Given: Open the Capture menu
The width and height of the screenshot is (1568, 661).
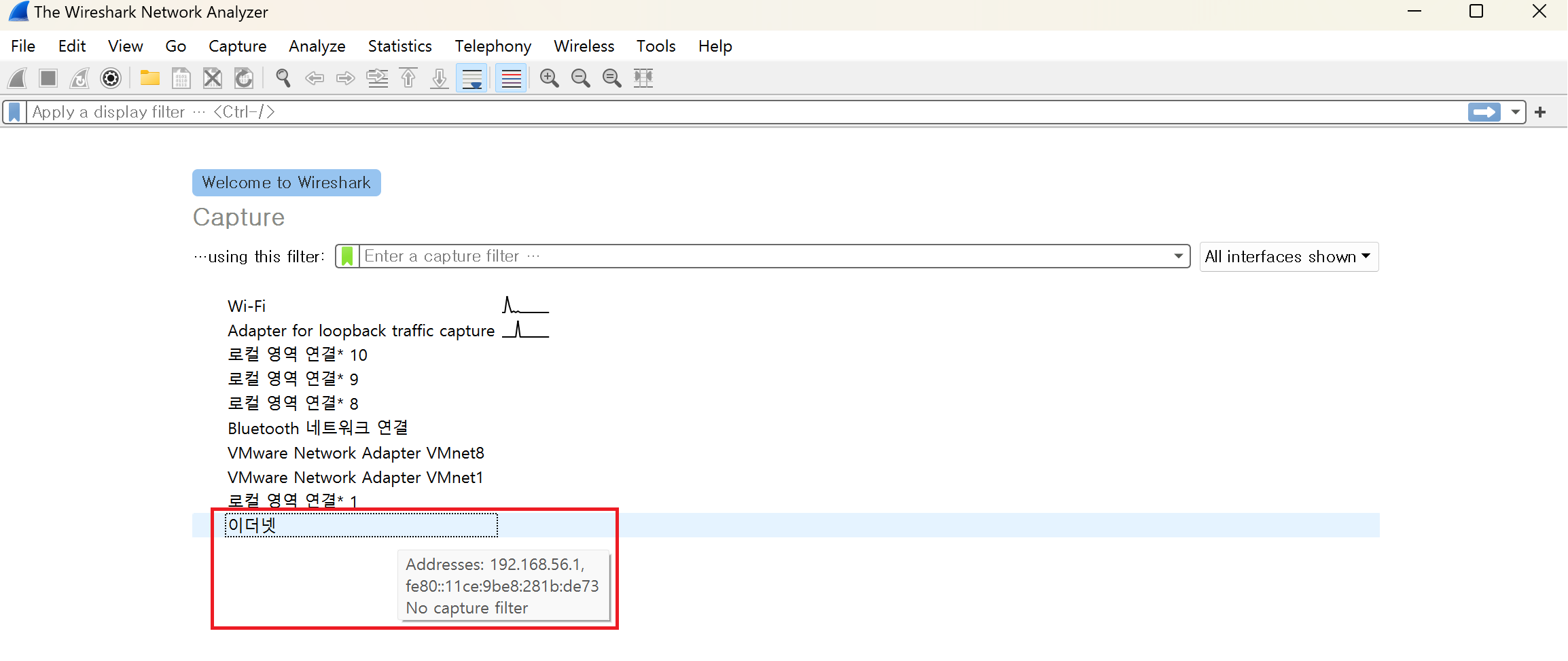Looking at the screenshot, I should (x=238, y=46).
